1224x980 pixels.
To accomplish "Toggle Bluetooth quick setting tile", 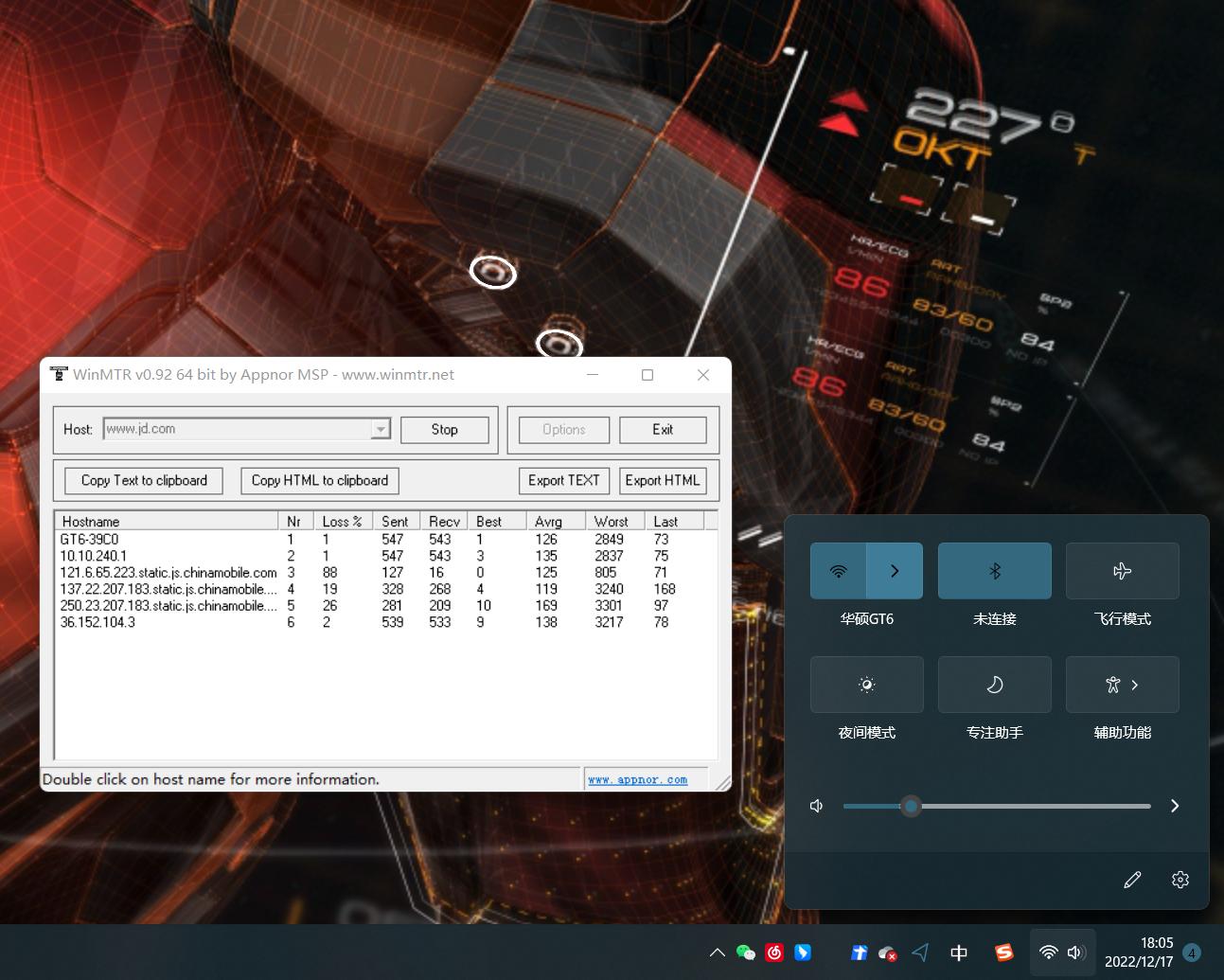I will (994, 571).
